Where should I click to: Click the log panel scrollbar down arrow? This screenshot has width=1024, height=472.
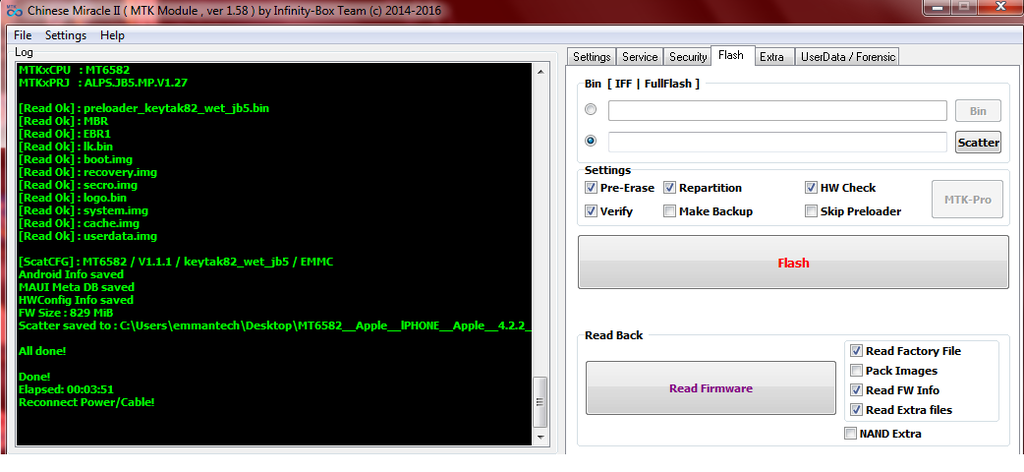[541, 437]
